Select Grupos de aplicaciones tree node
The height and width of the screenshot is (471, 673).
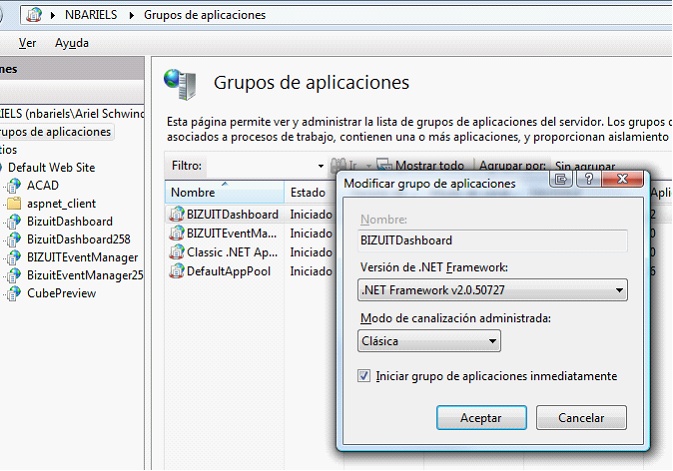click(55, 132)
